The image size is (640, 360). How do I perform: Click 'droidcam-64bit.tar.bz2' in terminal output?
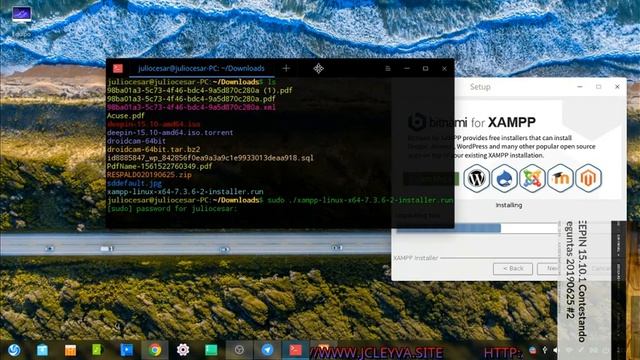click(153, 149)
